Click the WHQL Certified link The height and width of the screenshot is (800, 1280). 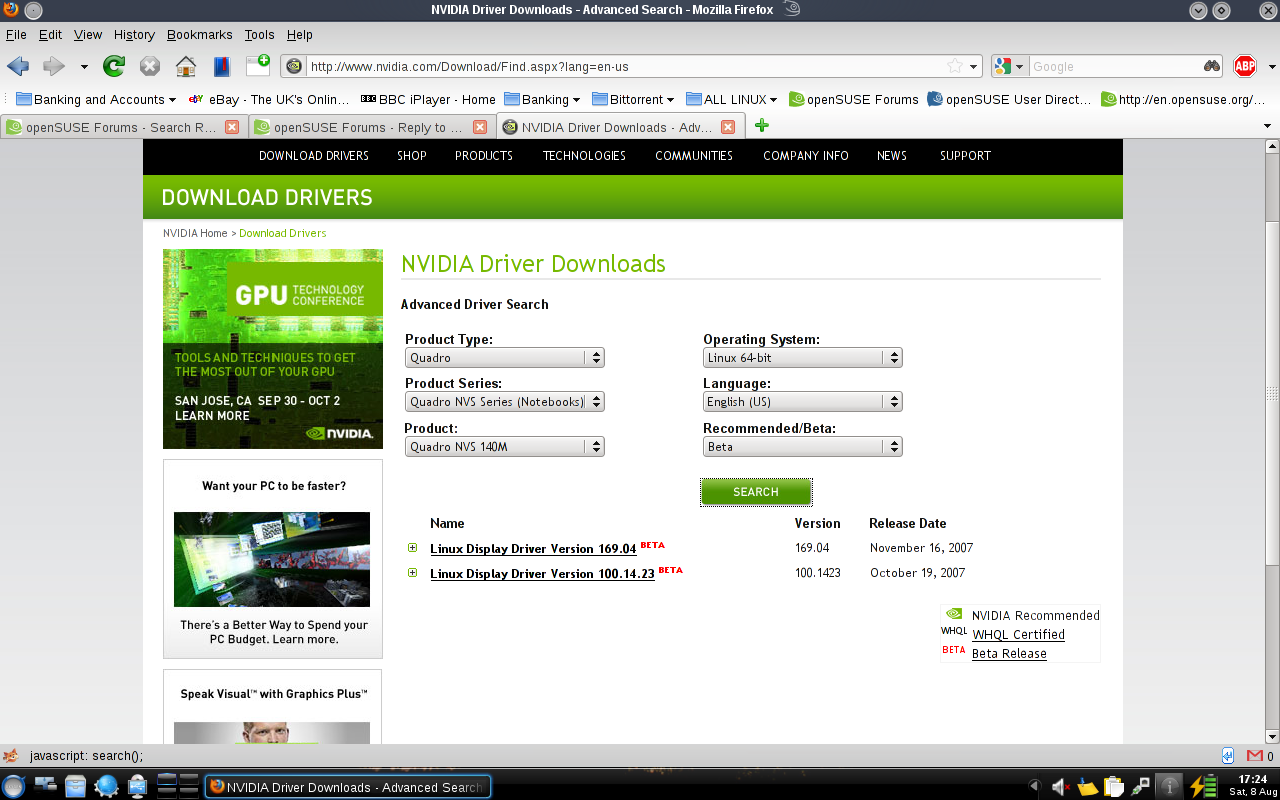tap(1018, 635)
